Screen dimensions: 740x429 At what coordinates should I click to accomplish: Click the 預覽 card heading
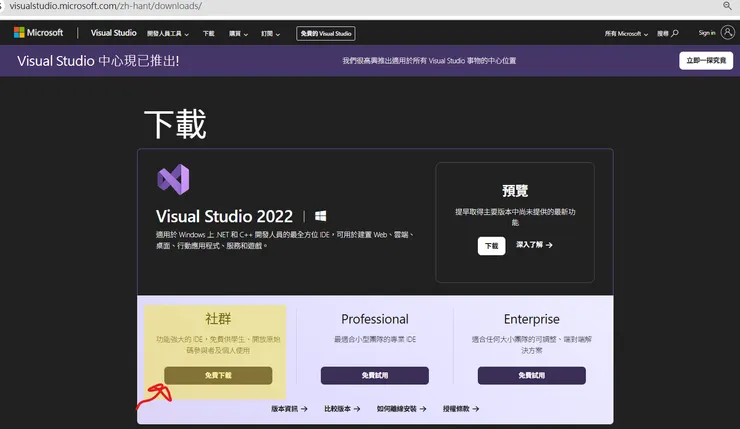(515, 191)
